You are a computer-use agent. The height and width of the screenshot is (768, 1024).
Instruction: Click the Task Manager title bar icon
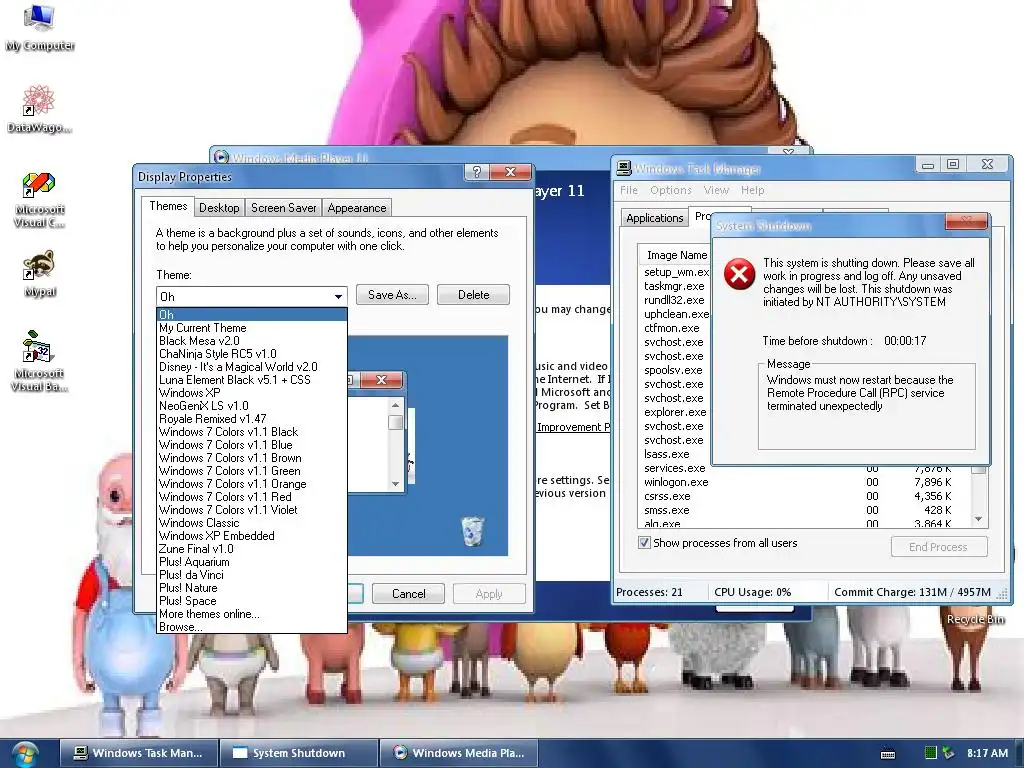point(624,168)
